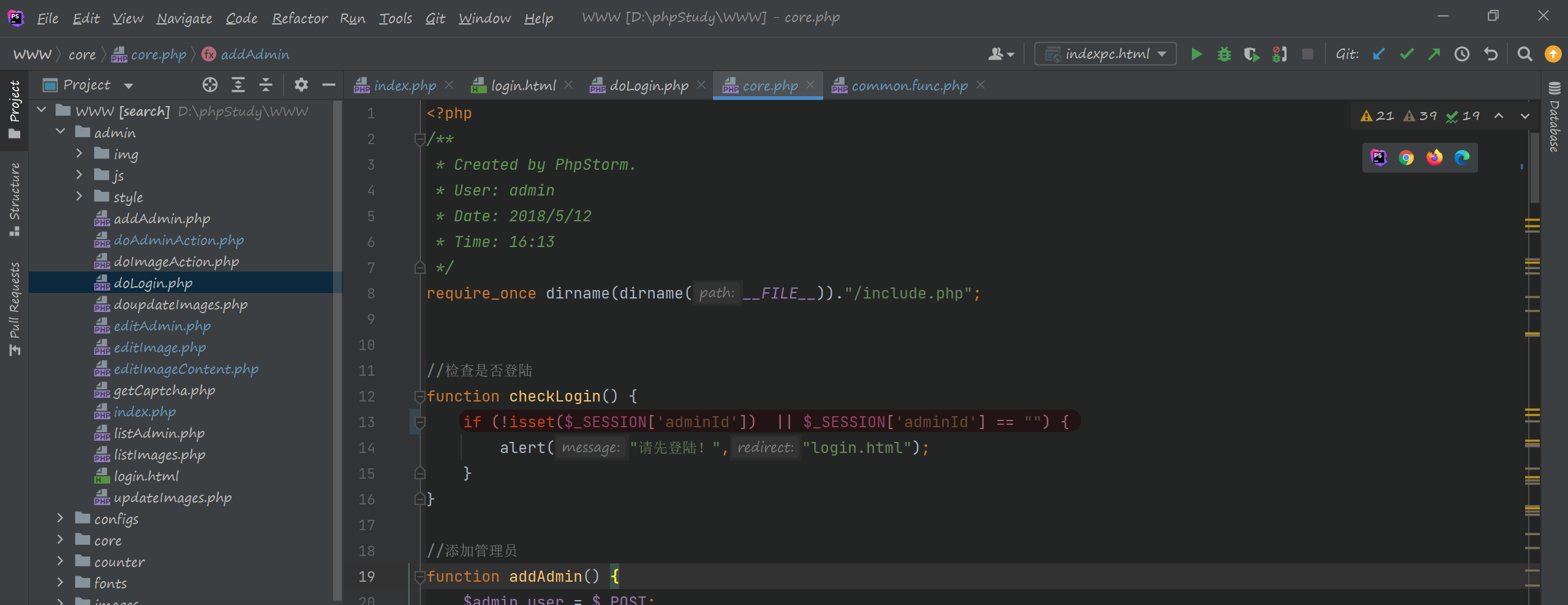Open Search Everywhere magnifier
Image resolution: width=1568 pixels, height=605 pixels.
pos(1525,54)
